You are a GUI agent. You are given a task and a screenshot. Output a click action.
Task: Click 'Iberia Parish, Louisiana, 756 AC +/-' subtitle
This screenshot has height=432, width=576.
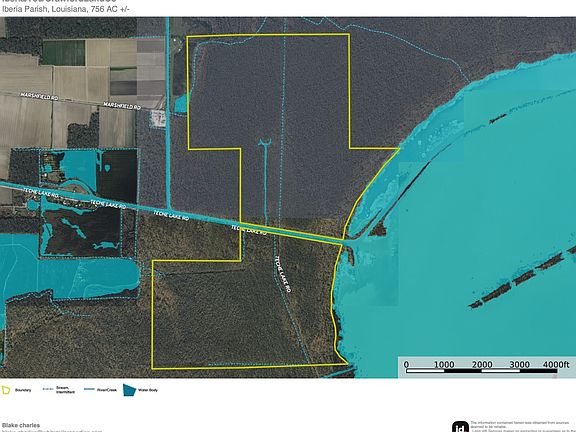pos(66,10)
